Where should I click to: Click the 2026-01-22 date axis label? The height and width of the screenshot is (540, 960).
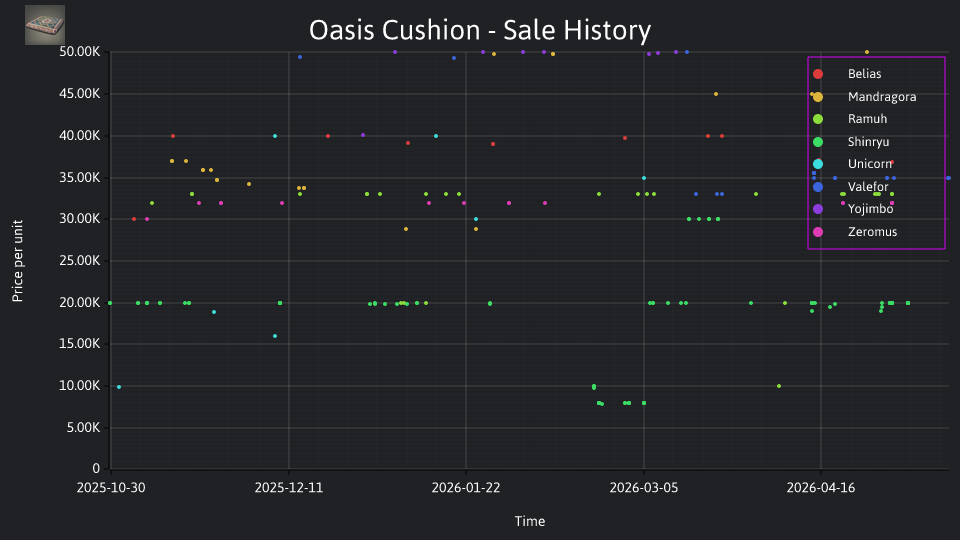coord(466,488)
